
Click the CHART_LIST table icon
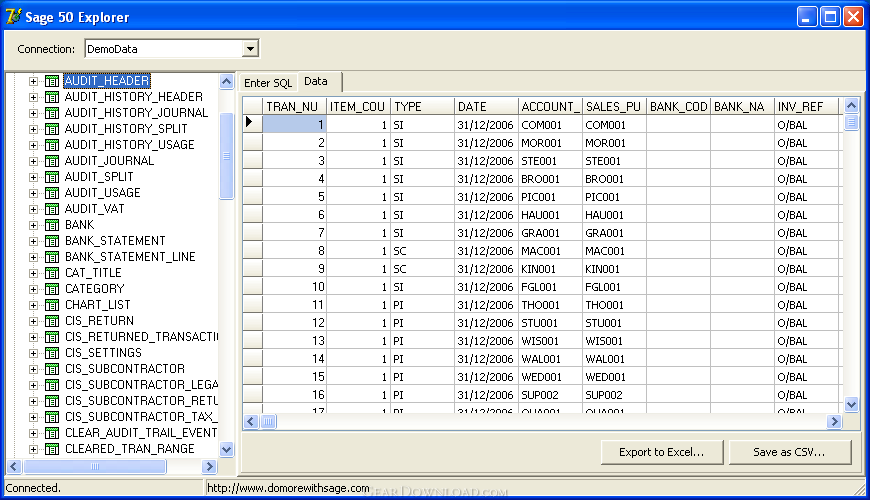click(52, 306)
